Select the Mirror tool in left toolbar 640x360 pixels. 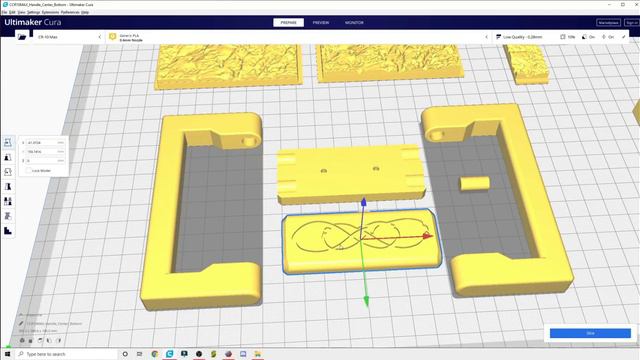(8, 187)
